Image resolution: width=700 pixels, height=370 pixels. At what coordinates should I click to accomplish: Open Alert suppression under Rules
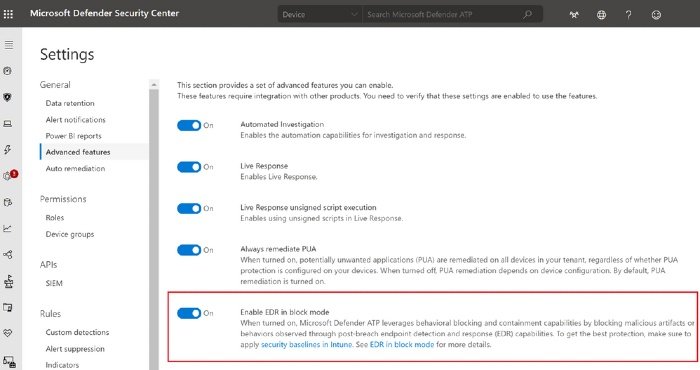[x=75, y=349]
